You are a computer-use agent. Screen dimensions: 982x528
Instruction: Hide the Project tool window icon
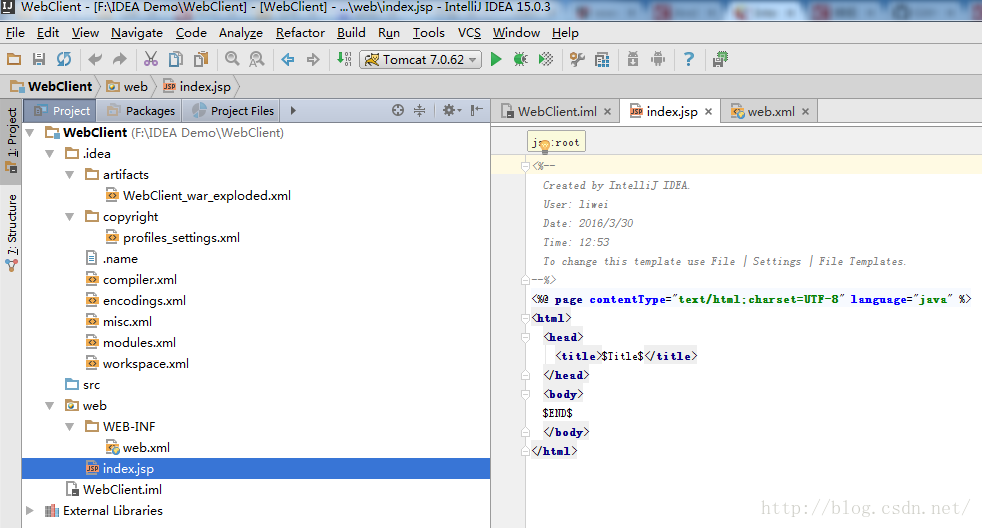coord(477,111)
